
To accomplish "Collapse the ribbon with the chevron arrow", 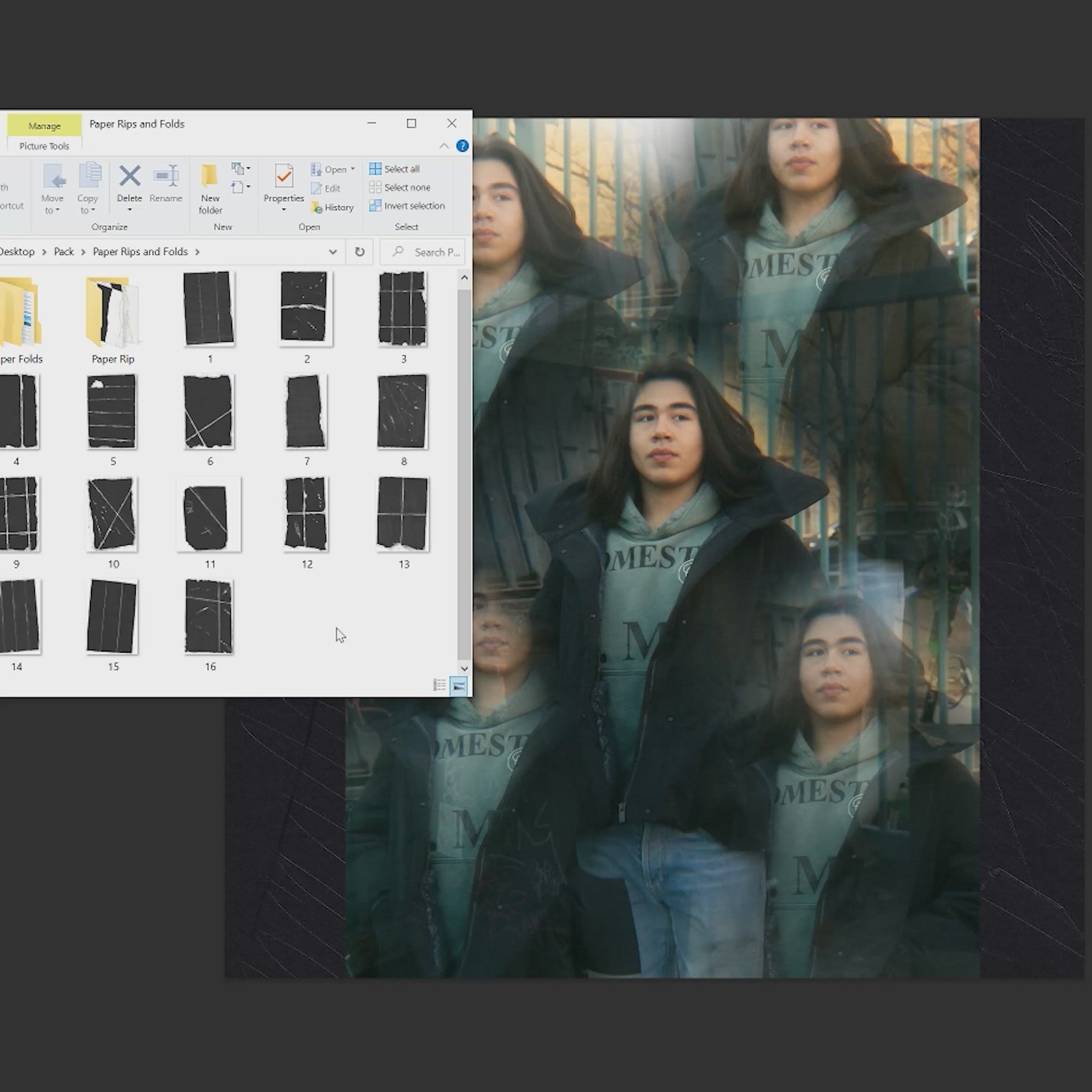I will coord(444,146).
